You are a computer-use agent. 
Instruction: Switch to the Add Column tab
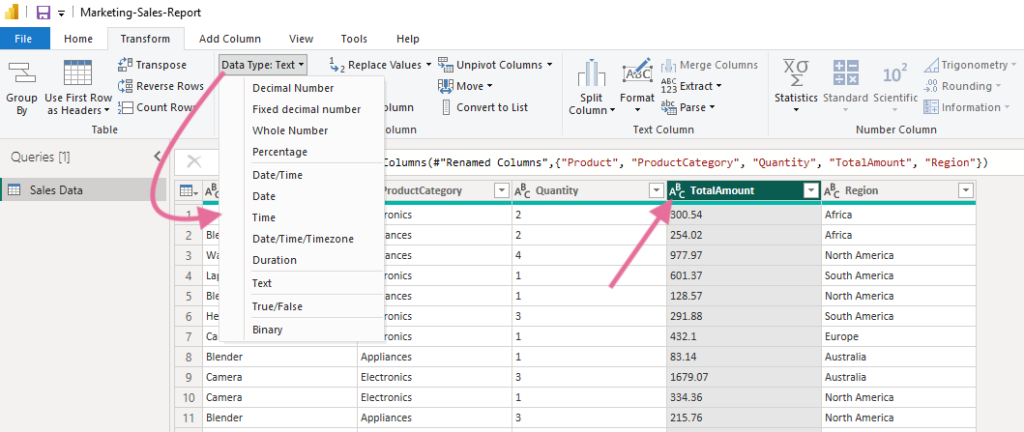pos(230,39)
